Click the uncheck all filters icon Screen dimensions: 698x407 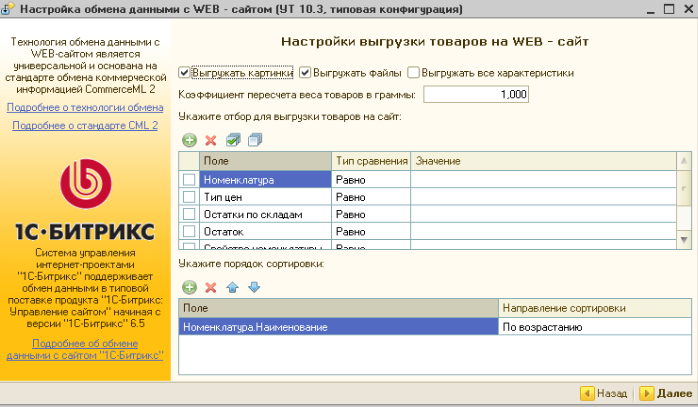(x=254, y=140)
